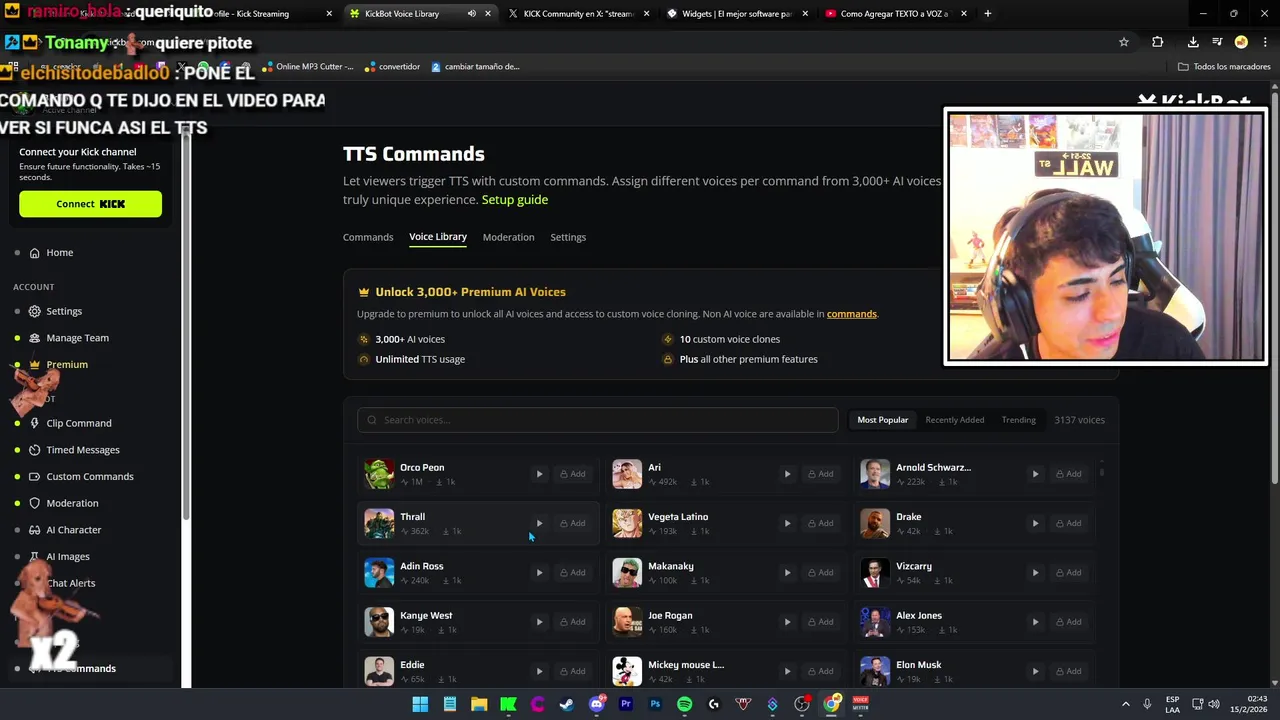Open Premium in the sidebar
This screenshot has width=1280, height=720.
66,365
